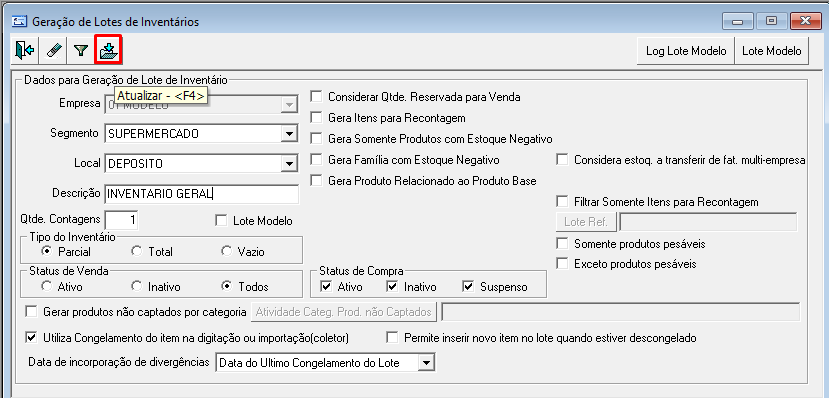Close the Geração de Lotes de Inventários window
This screenshot has width=829, height=398.
point(806,22)
